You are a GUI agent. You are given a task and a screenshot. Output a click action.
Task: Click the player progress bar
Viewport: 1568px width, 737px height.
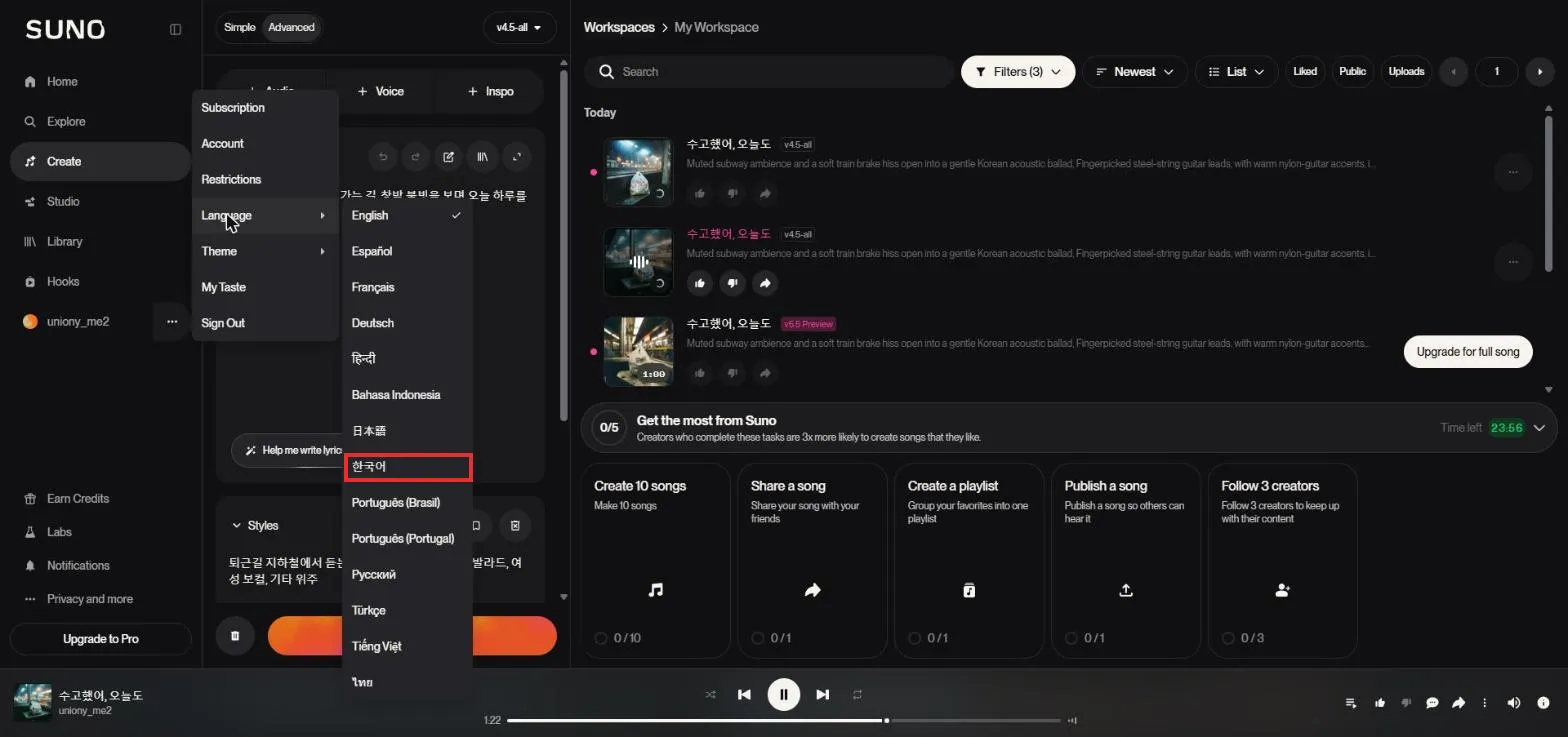pyautogui.click(x=783, y=720)
